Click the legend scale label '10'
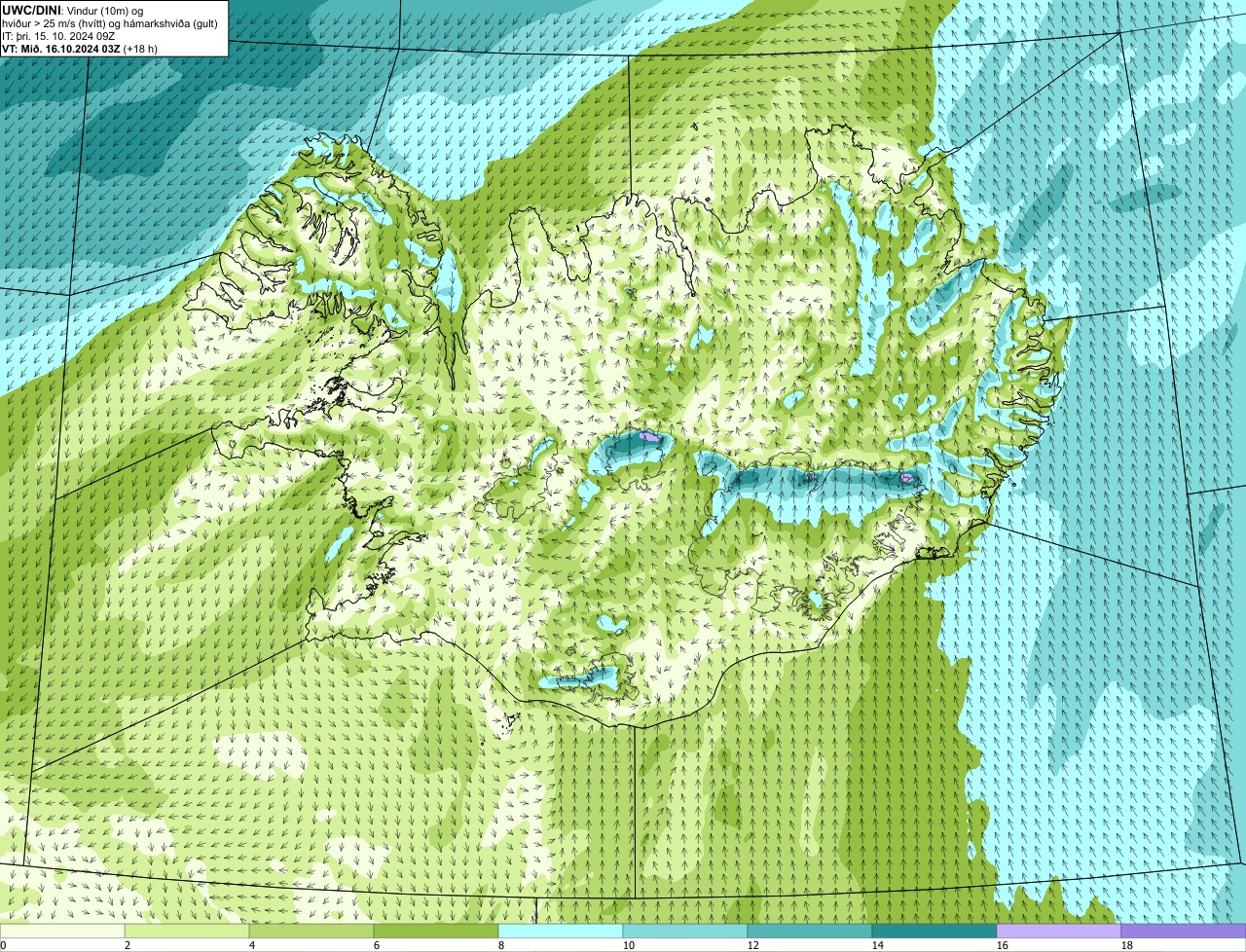 [x=629, y=945]
